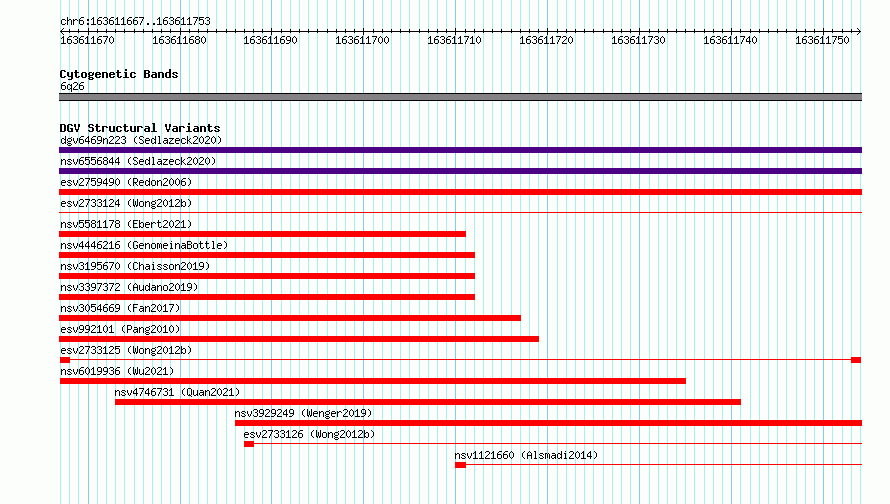Select the Cytogenetic Bands track title
Viewport: 890px width, 504px height.
[x=119, y=74]
